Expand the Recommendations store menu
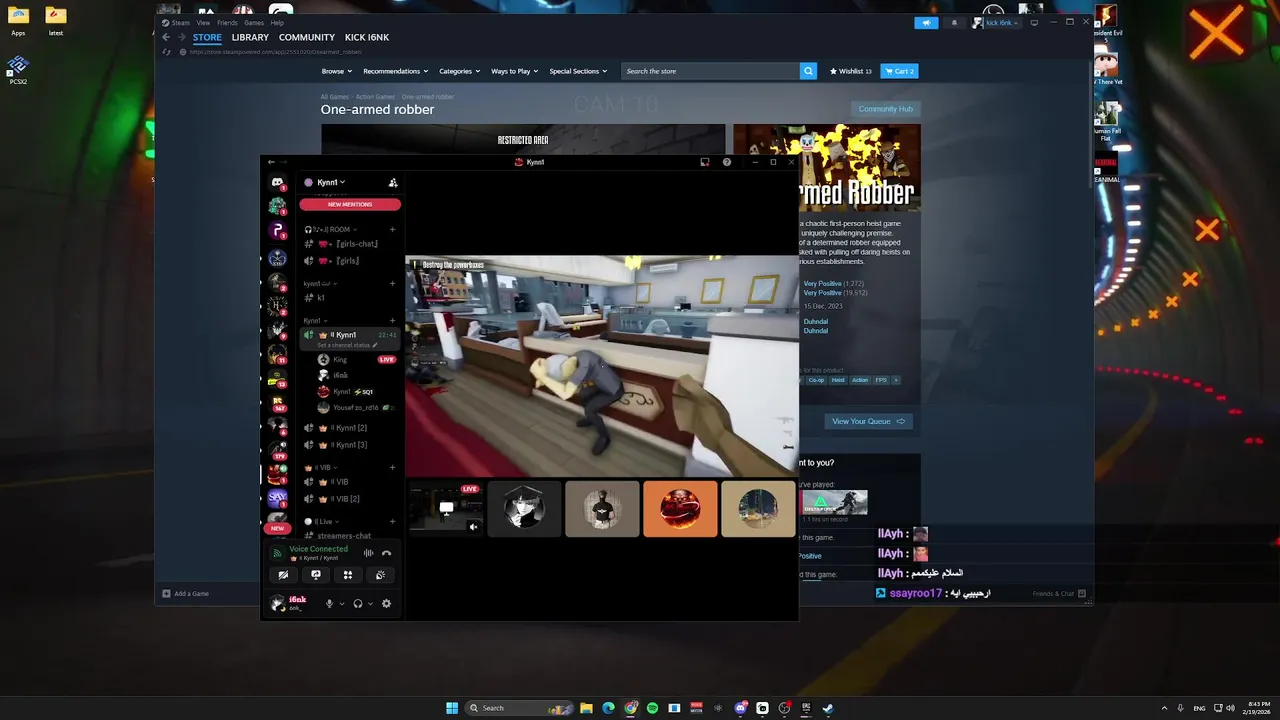The height and width of the screenshot is (720, 1280). click(x=395, y=71)
